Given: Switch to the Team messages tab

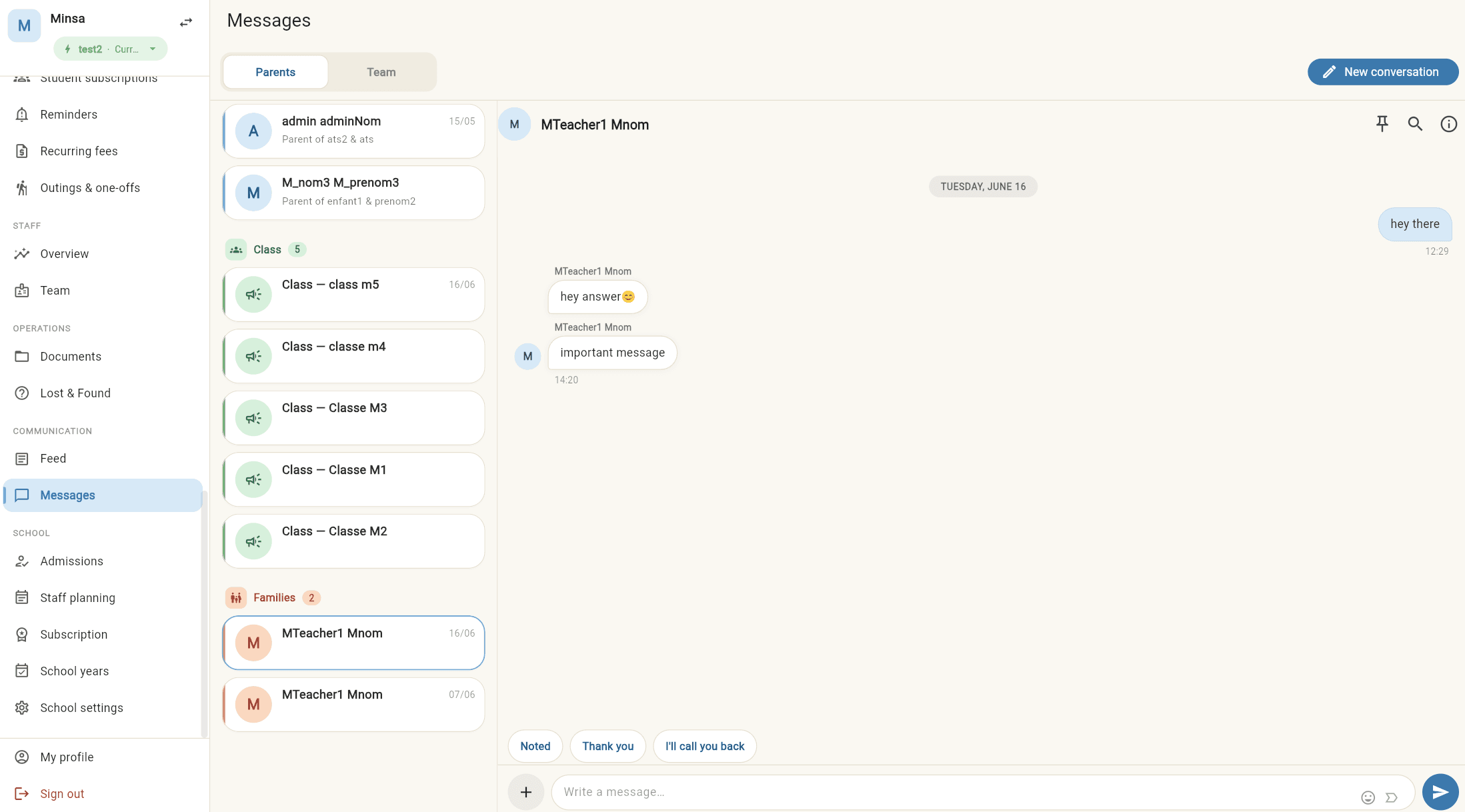Looking at the screenshot, I should coord(381,72).
